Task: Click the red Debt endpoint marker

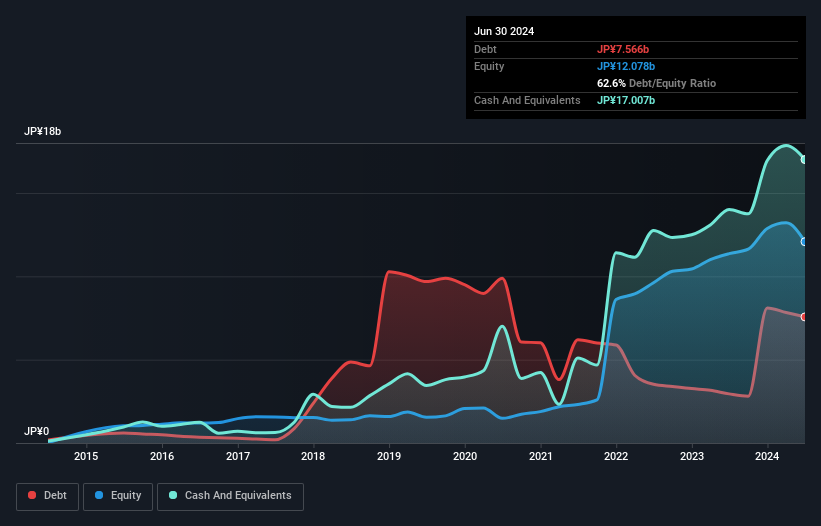Action: 805,317
